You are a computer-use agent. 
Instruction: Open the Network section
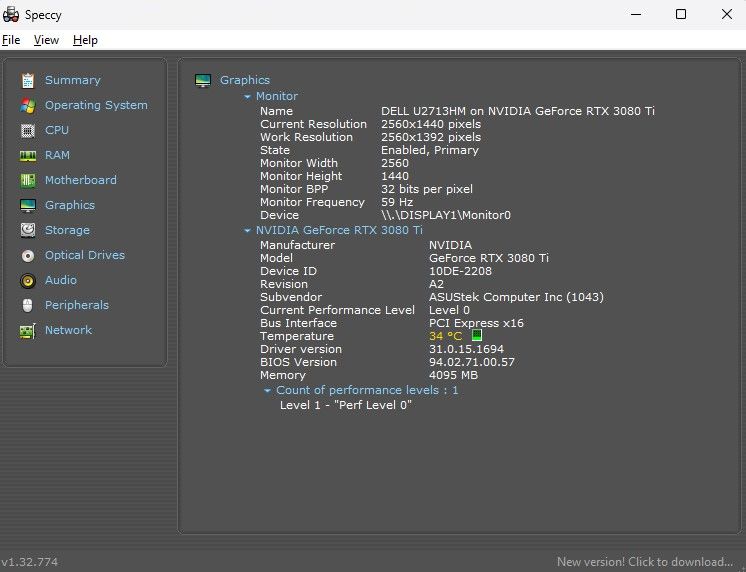point(69,330)
